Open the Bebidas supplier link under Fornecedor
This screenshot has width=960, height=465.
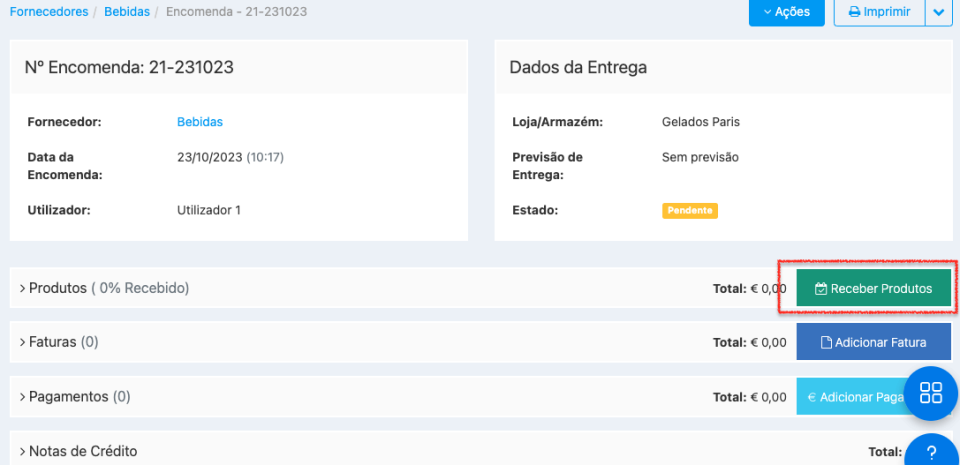pos(200,122)
